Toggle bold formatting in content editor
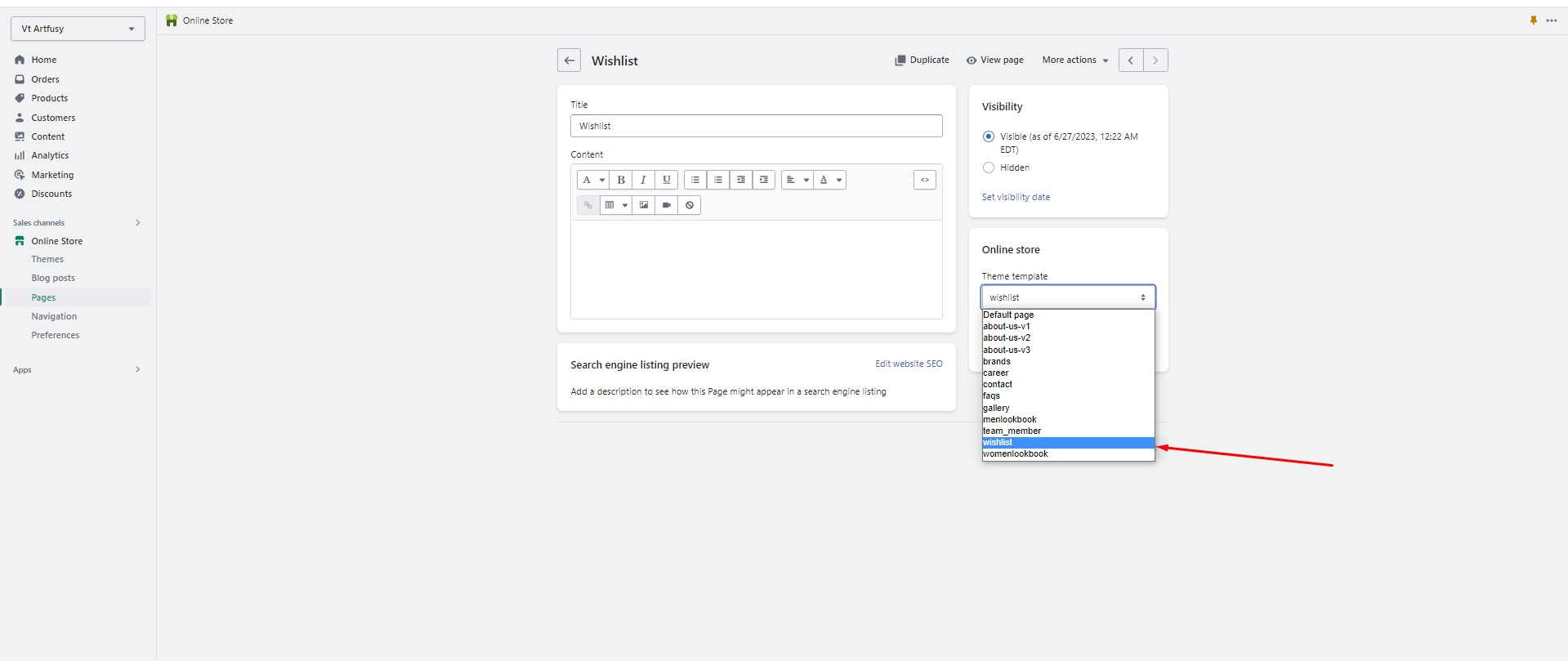Viewport: 1568px width, 661px height. click(x=621, y=180)
